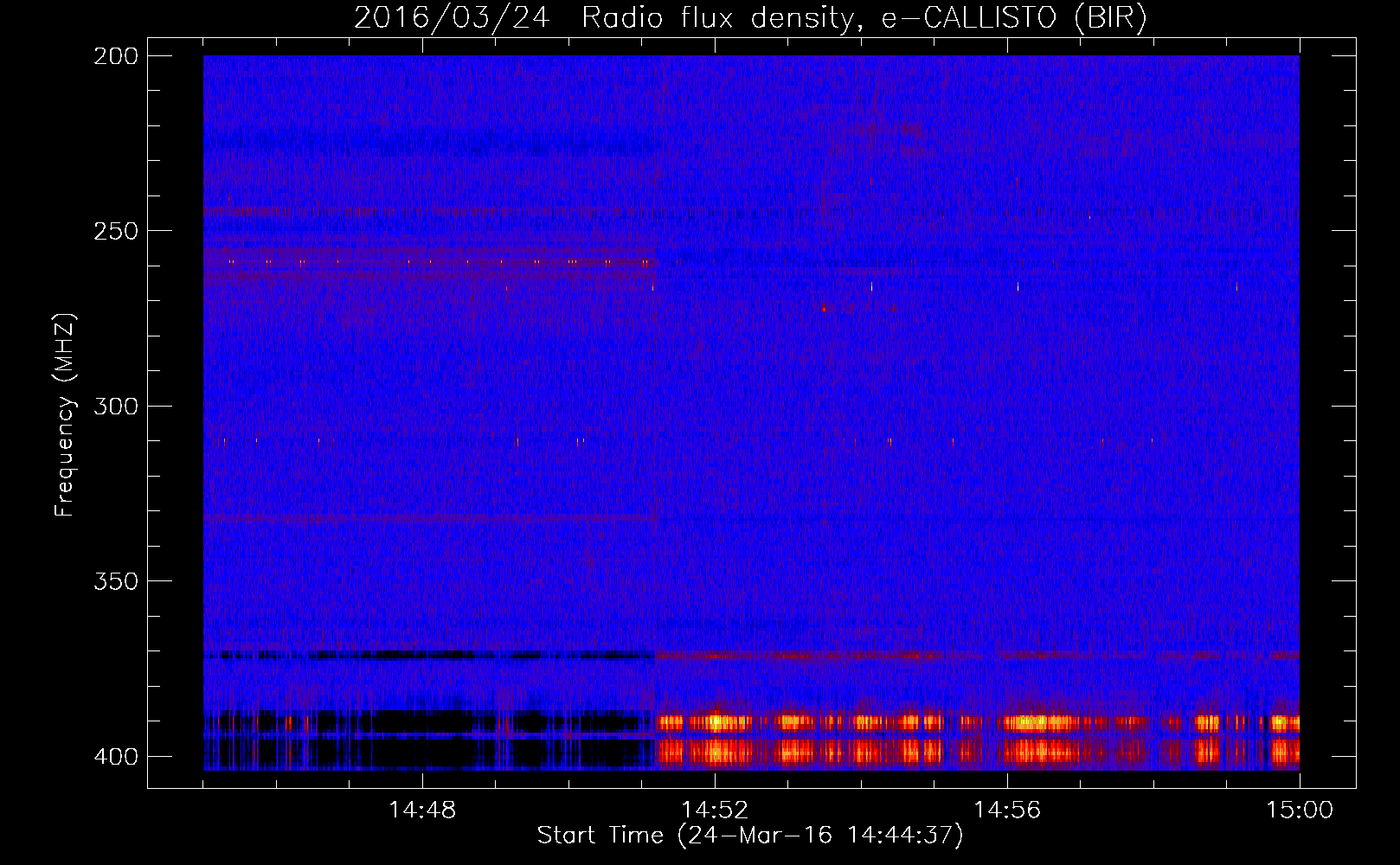Click the 'Frequency (MHZ)' axis label

pyautogui.click(x=65, y=415)
